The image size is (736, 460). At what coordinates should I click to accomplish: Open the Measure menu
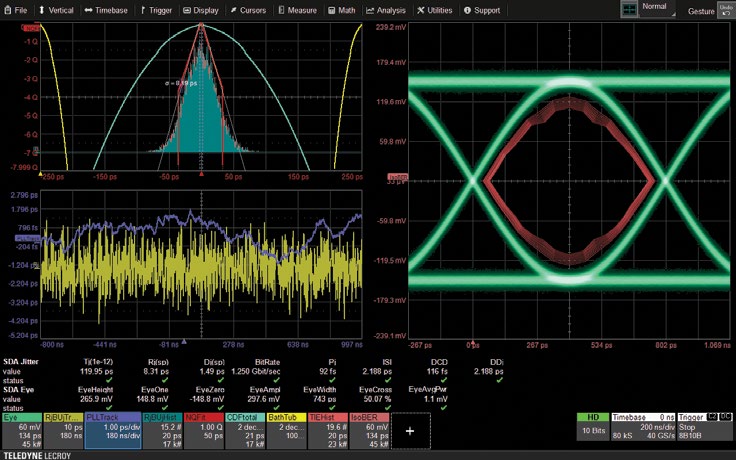pyautogui.click(x=296, y=10)
